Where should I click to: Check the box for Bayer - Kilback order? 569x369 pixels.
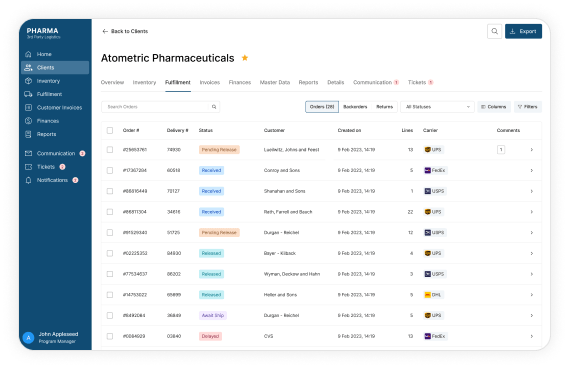(x=110, y=253)
